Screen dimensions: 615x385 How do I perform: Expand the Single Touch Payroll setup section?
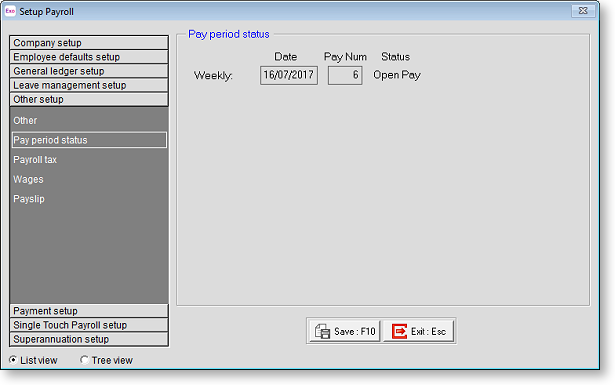click(x=89, y=325)
